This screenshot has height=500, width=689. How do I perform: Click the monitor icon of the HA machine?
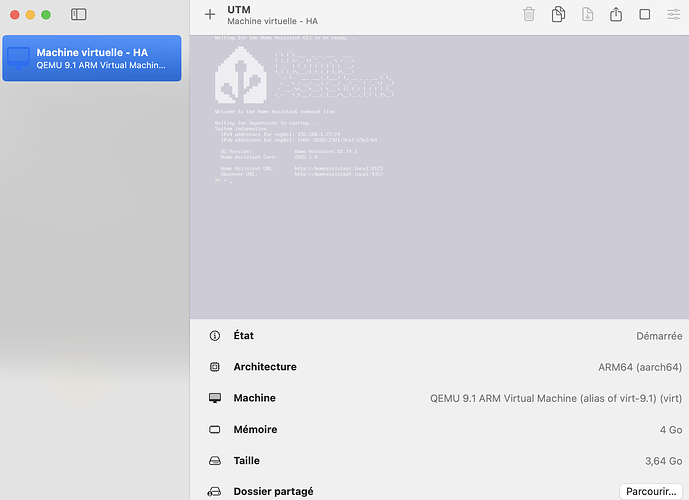coord(18,58)
